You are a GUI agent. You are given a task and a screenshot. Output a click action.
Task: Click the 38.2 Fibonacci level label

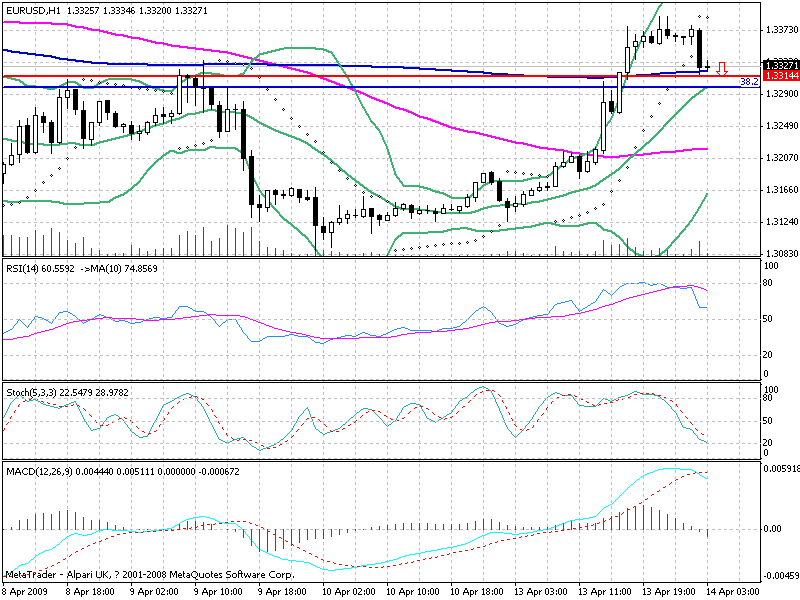pyautogui.click(x=749, y=82)
